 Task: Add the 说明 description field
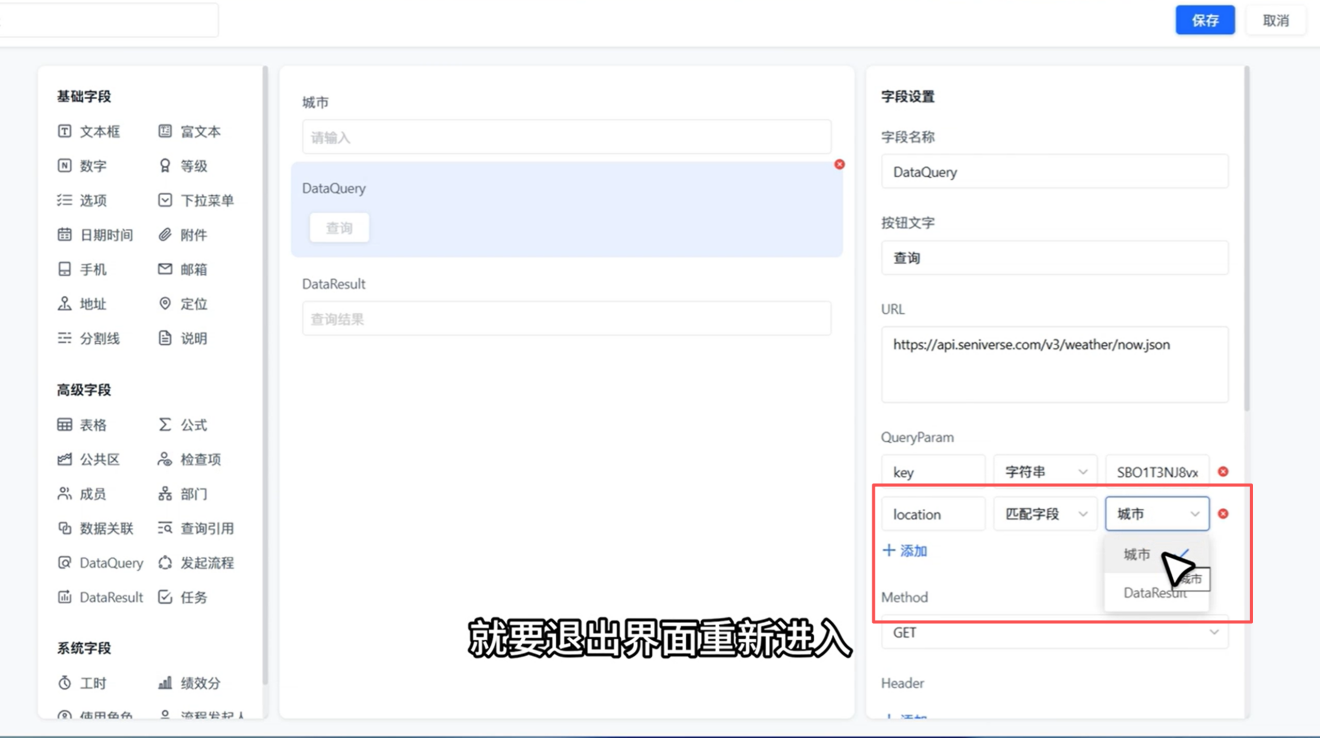pyautogui.click(x=182, y=338)
